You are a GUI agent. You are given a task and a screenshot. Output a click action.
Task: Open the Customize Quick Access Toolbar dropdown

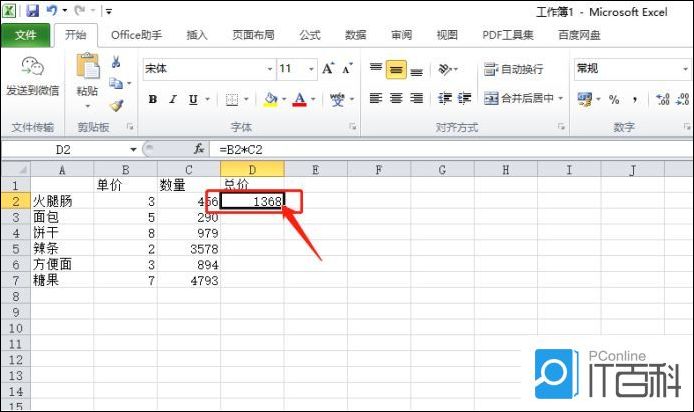point(109,11)
